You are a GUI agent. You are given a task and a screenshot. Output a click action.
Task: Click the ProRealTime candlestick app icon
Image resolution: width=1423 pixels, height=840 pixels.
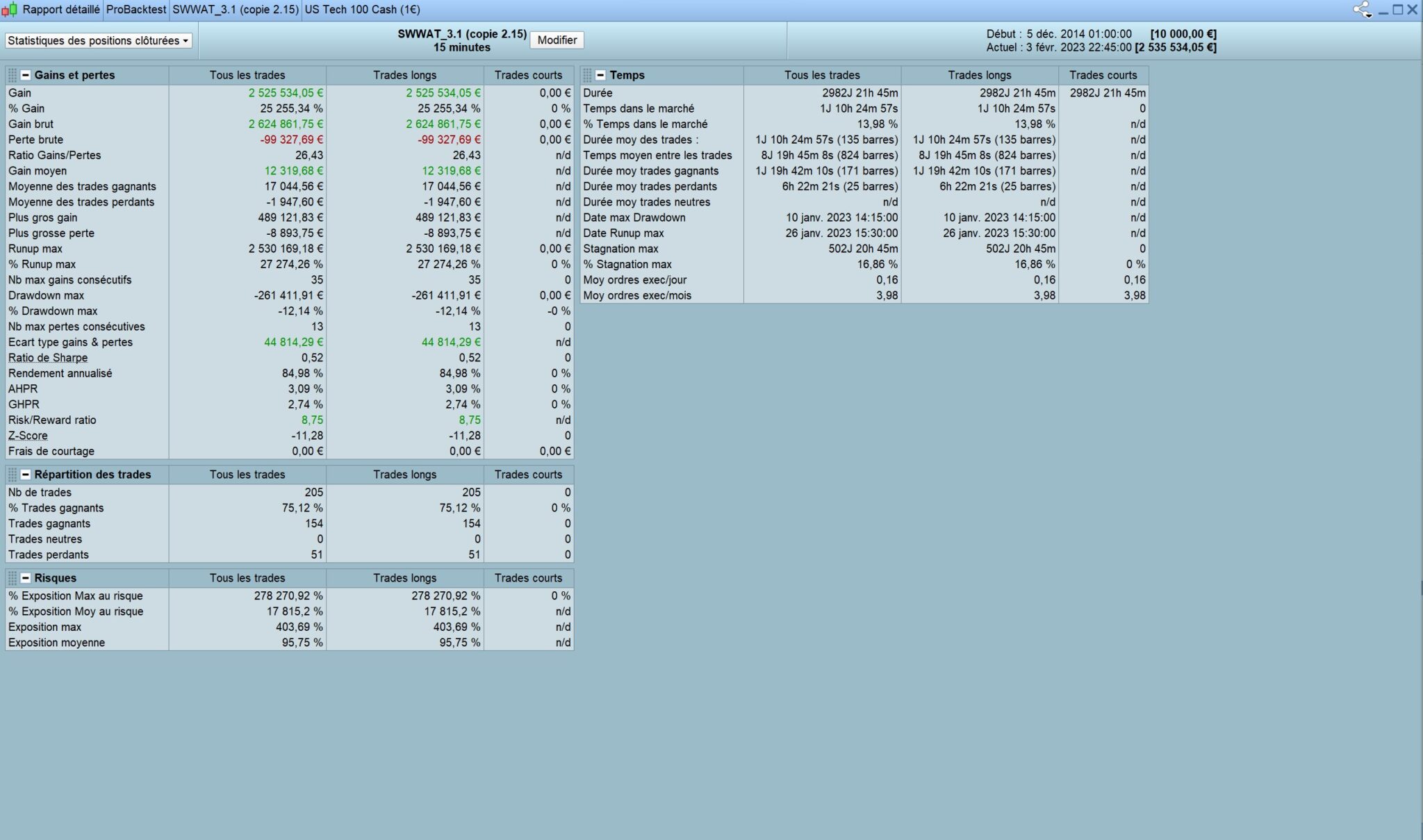(10, 10)
